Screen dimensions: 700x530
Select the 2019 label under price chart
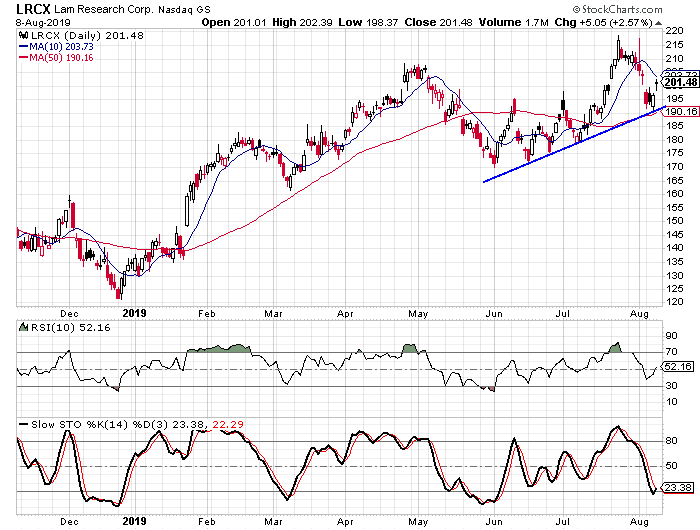[134, 310]
